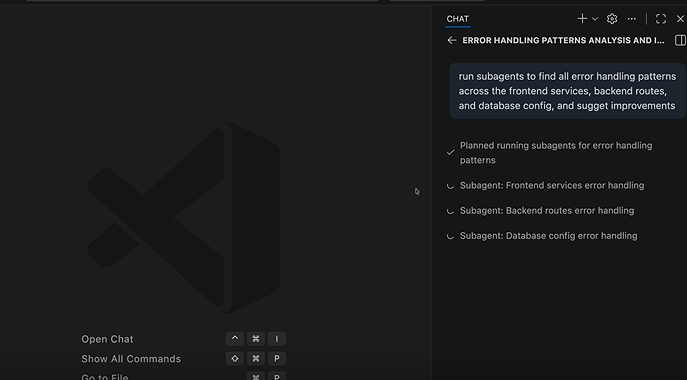The width and height of the screenshot is (687, 380).
Task: Click spinner beside Frontend services subagent
Action: pos(450,186)
